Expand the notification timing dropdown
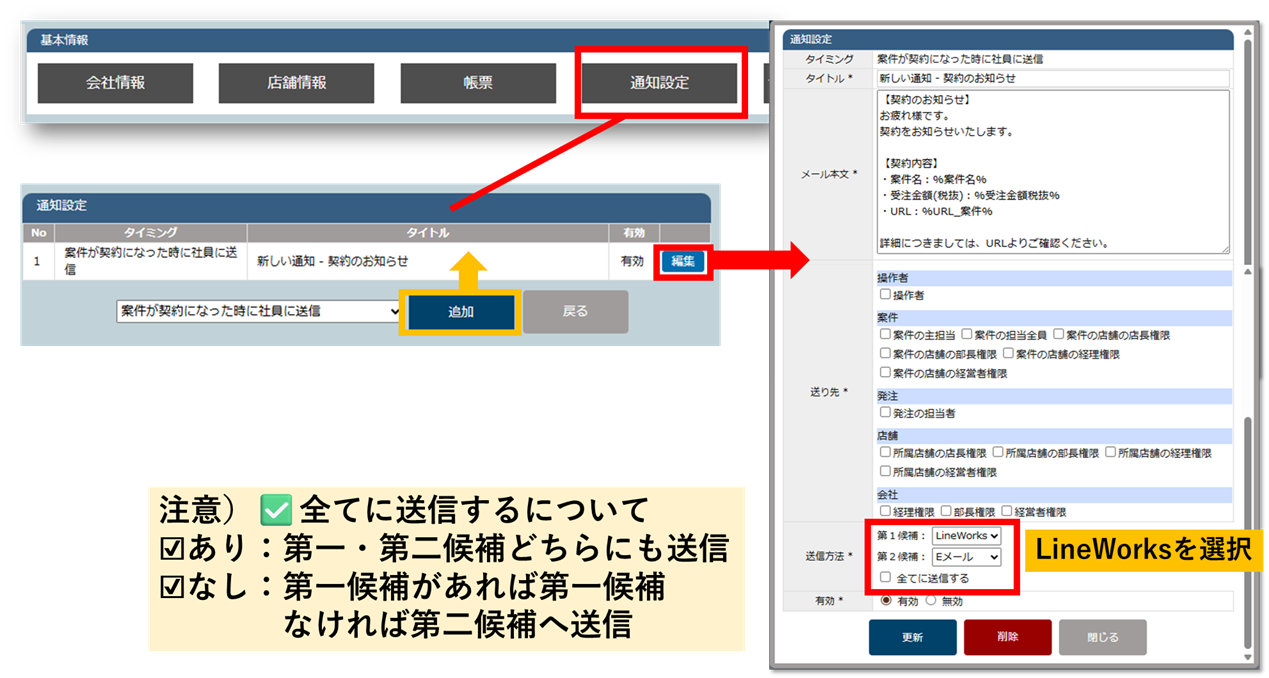This screenshot has width=1269, height=678. pyautogui.click(x=258, y=311)
